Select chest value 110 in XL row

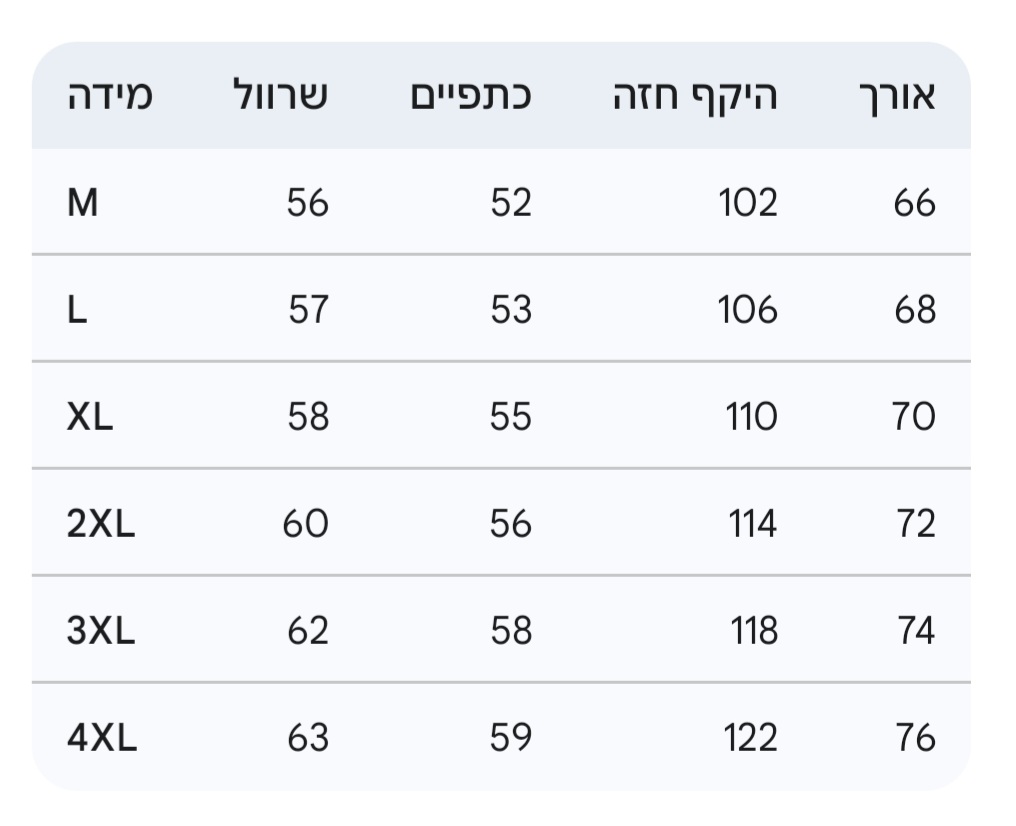(x=751, y=417)
